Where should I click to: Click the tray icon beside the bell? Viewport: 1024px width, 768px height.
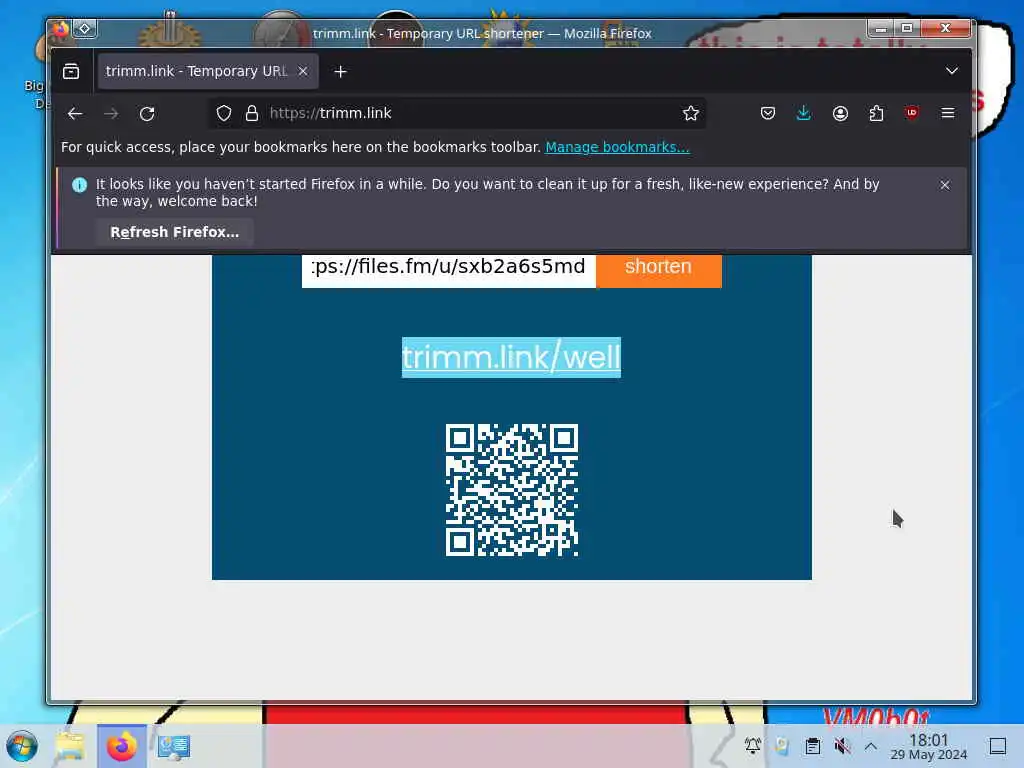click(782, 745)
